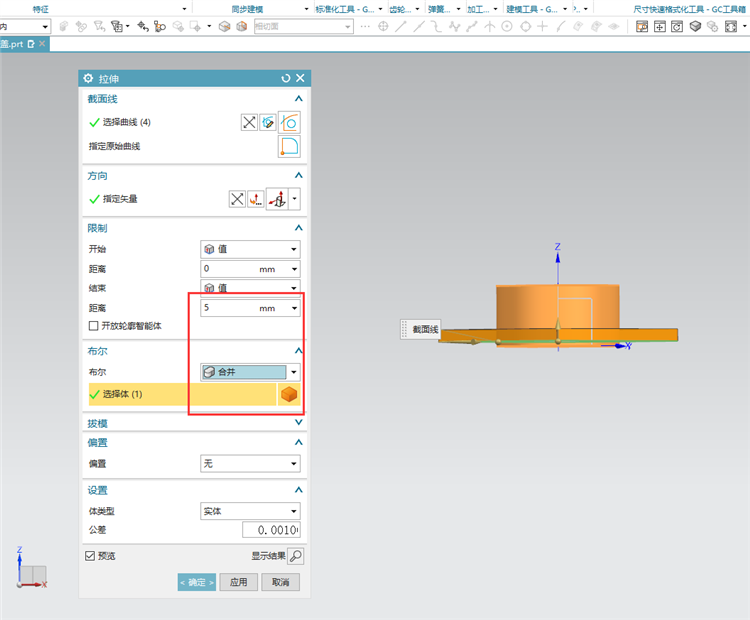
Task: Open the vector dialog icon in 方向 section
Action: (x=255, y=199)
